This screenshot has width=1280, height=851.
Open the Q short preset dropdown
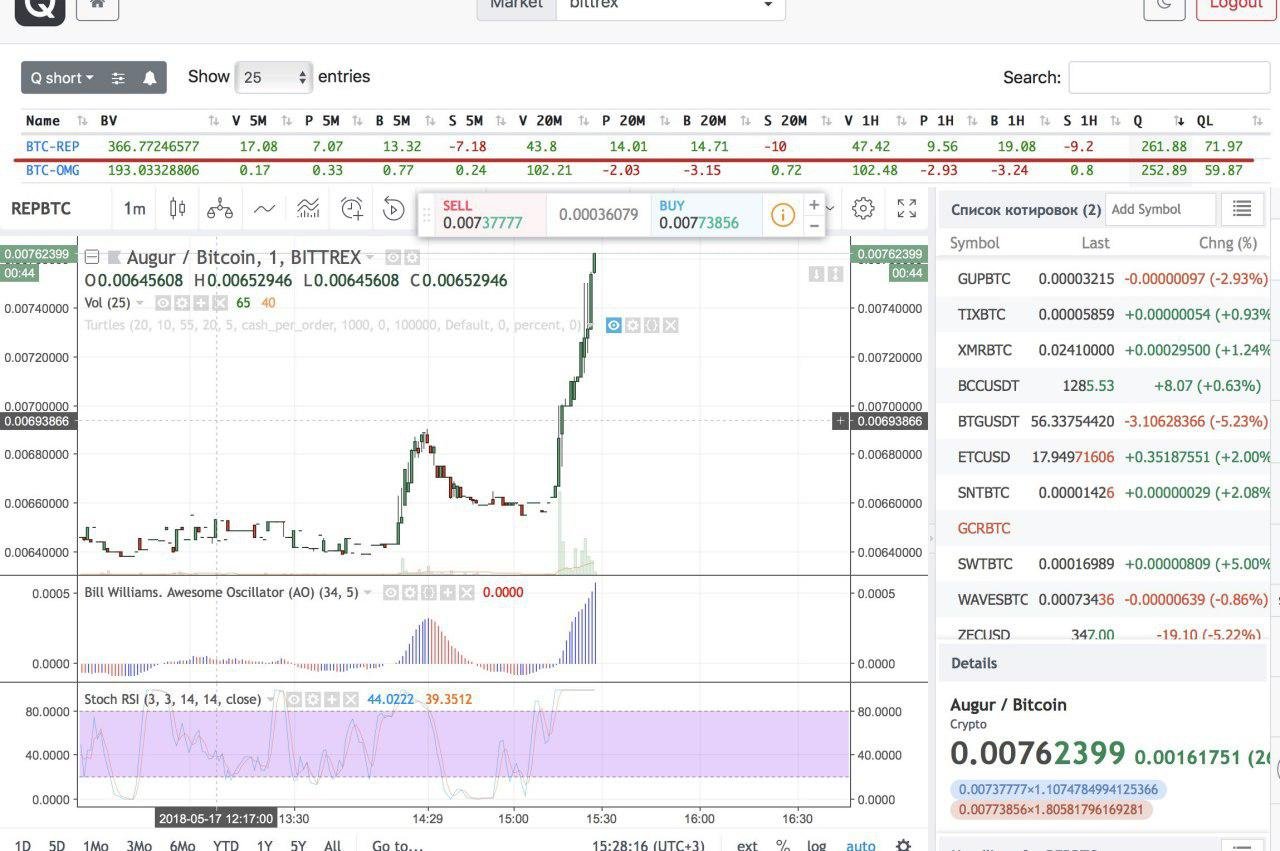(x=61, y=78)
